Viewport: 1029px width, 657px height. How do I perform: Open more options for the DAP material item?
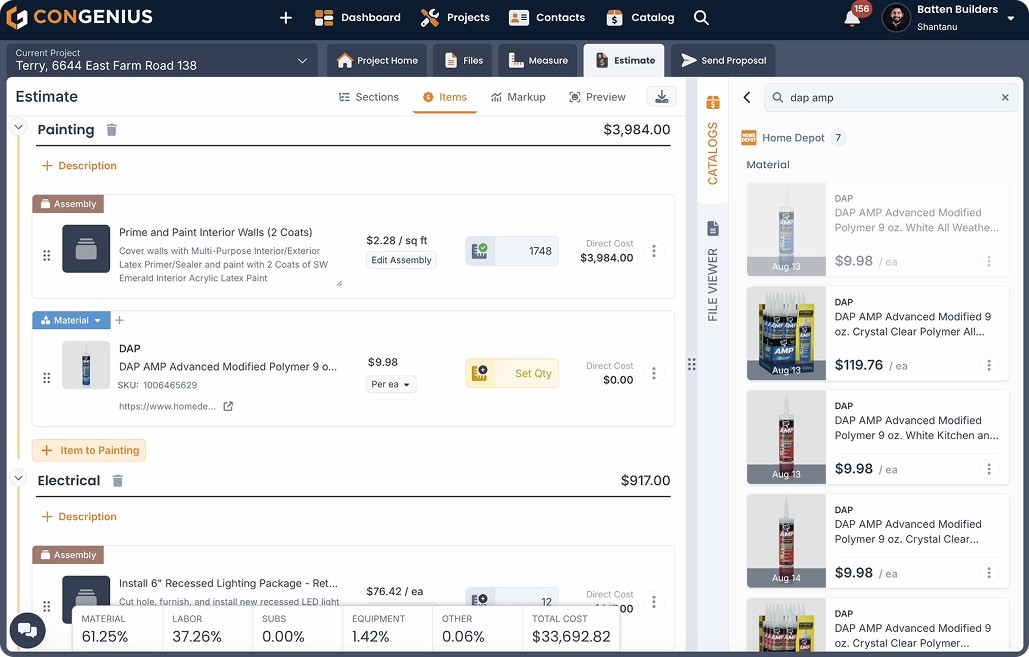pos(654,373)
